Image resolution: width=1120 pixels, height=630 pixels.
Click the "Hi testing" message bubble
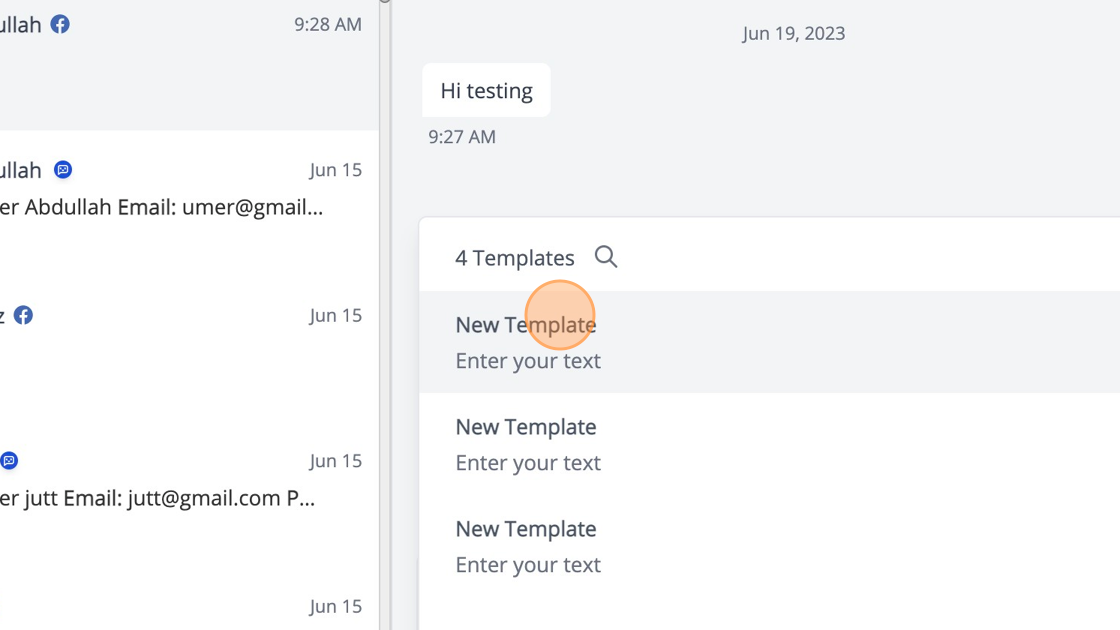486,91
